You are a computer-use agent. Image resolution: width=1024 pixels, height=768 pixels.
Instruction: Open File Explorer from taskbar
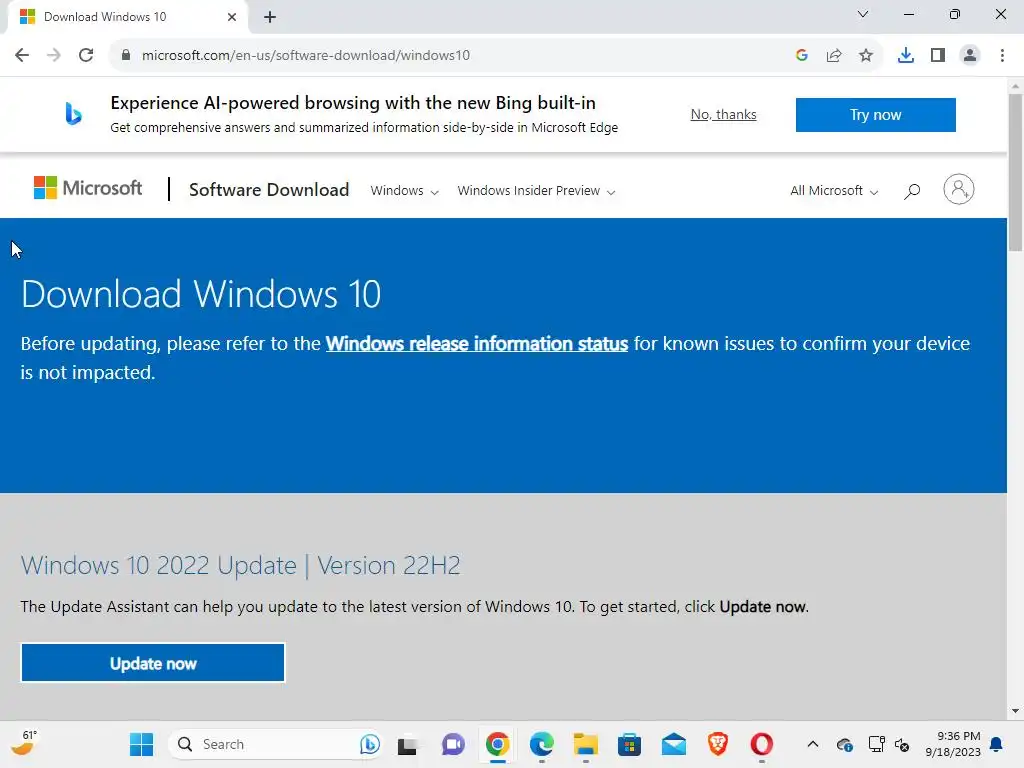point(586,744)
